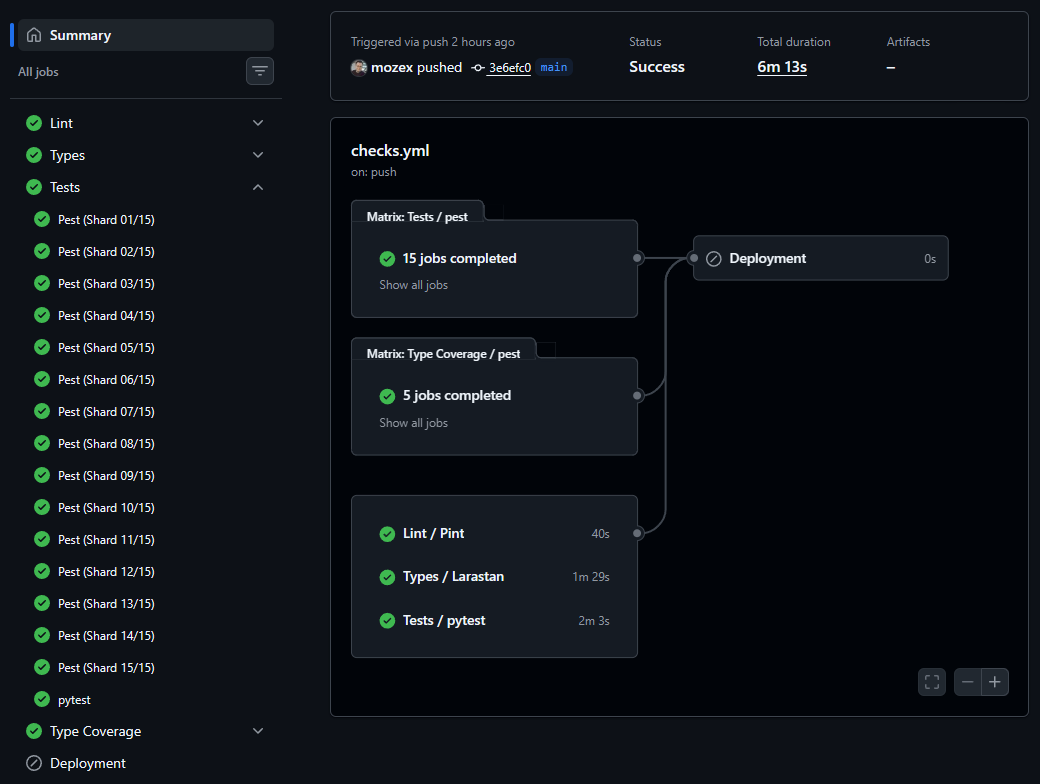Viewport: 1040px width, 784px height.
Task: Select Matrix: Type Coverage / pest tab label
Action: 443,354
